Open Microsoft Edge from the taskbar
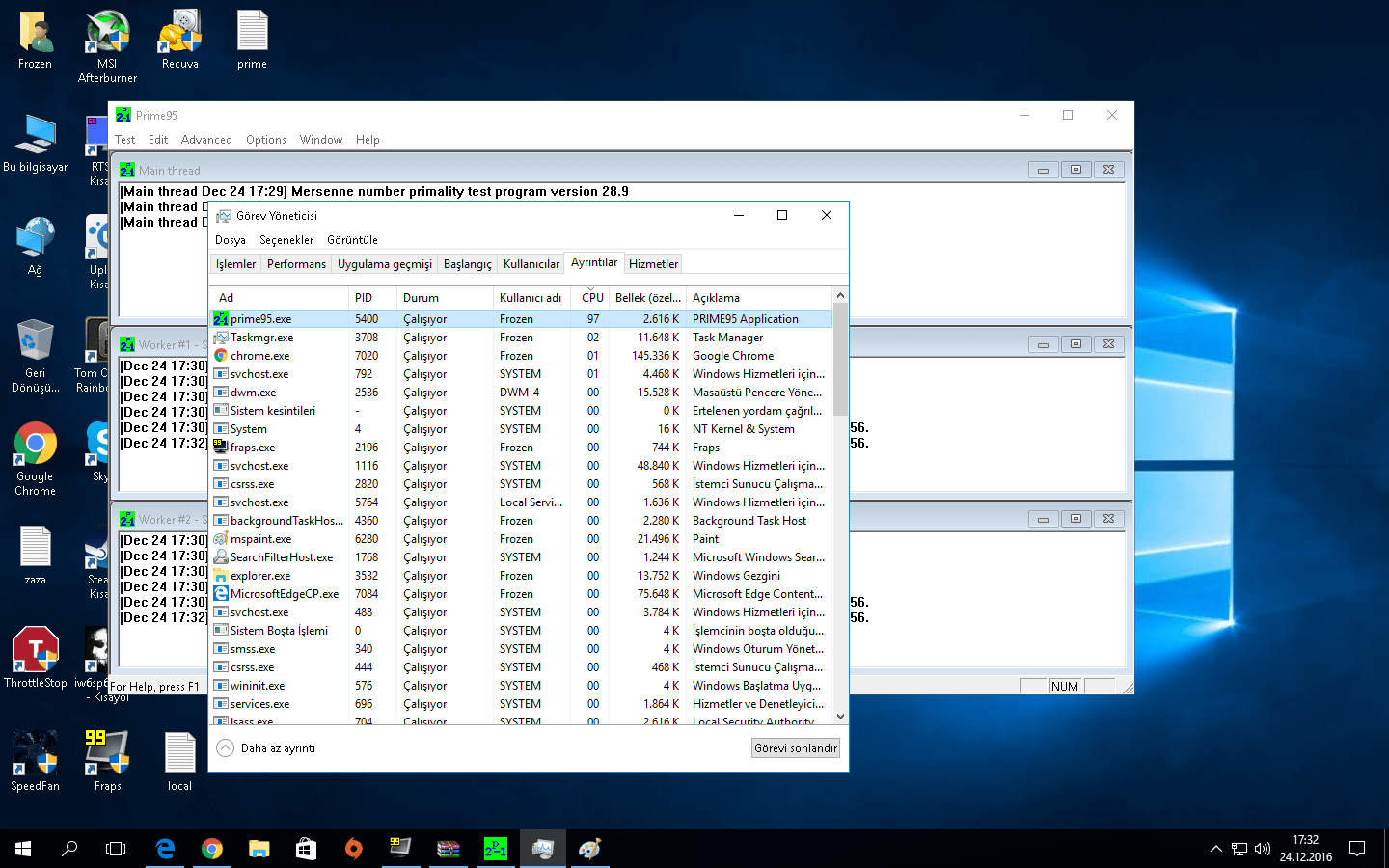Screen dimensions: 1389x868 165,849
